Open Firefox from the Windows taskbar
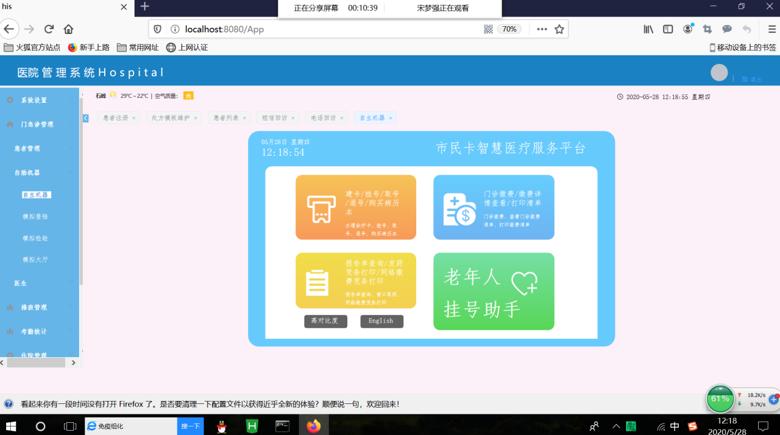 (313, 426)
